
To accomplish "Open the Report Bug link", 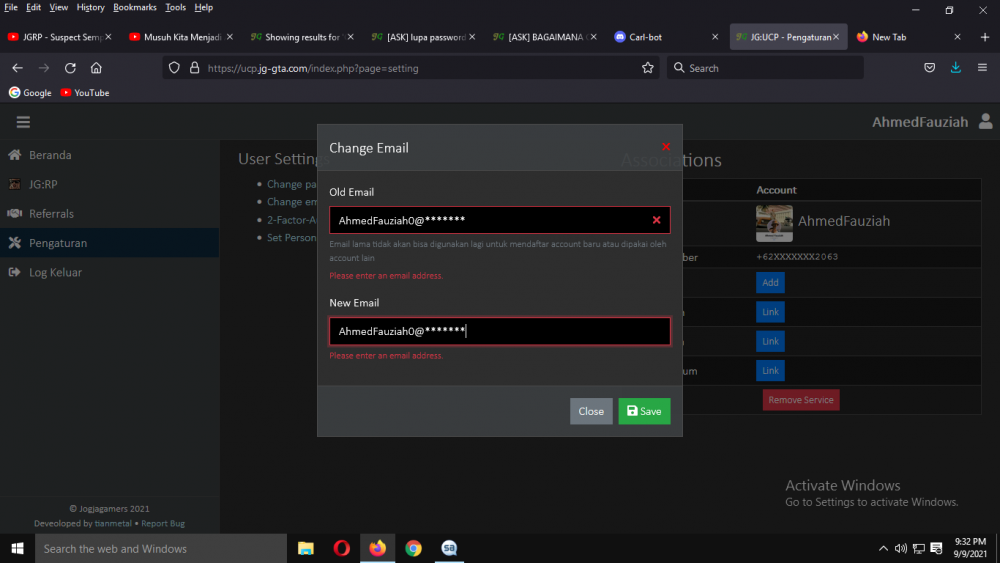I will coord(163,523).
